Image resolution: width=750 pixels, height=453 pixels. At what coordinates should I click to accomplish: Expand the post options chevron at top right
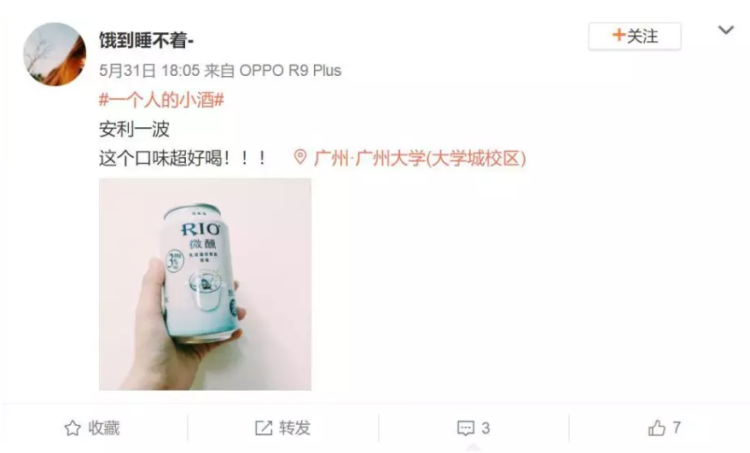[726, 30]
